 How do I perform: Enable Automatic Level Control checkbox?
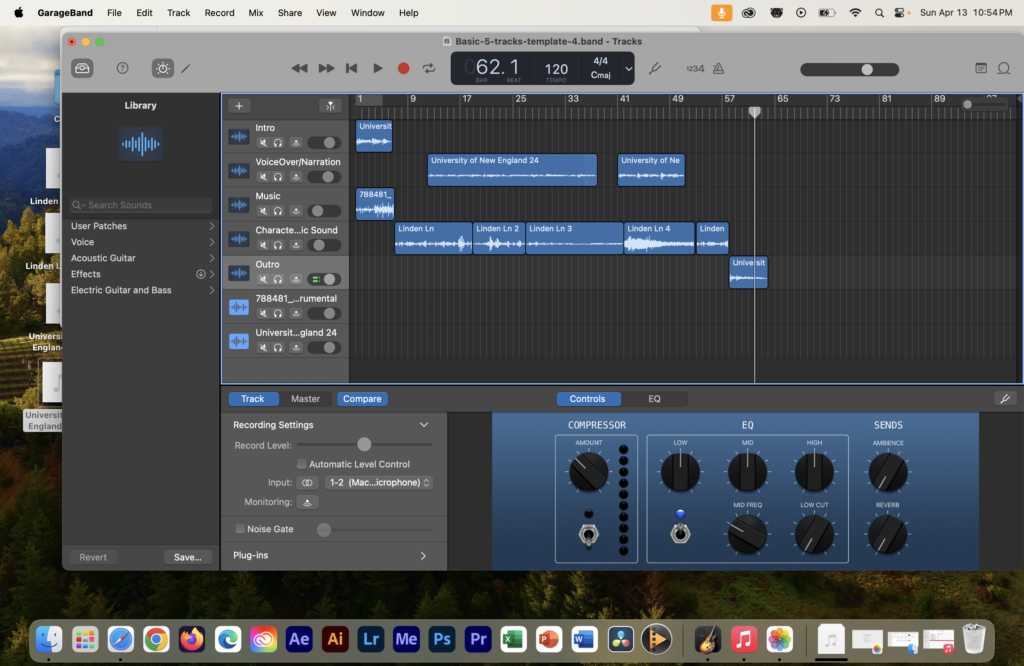tap(302, 464)
